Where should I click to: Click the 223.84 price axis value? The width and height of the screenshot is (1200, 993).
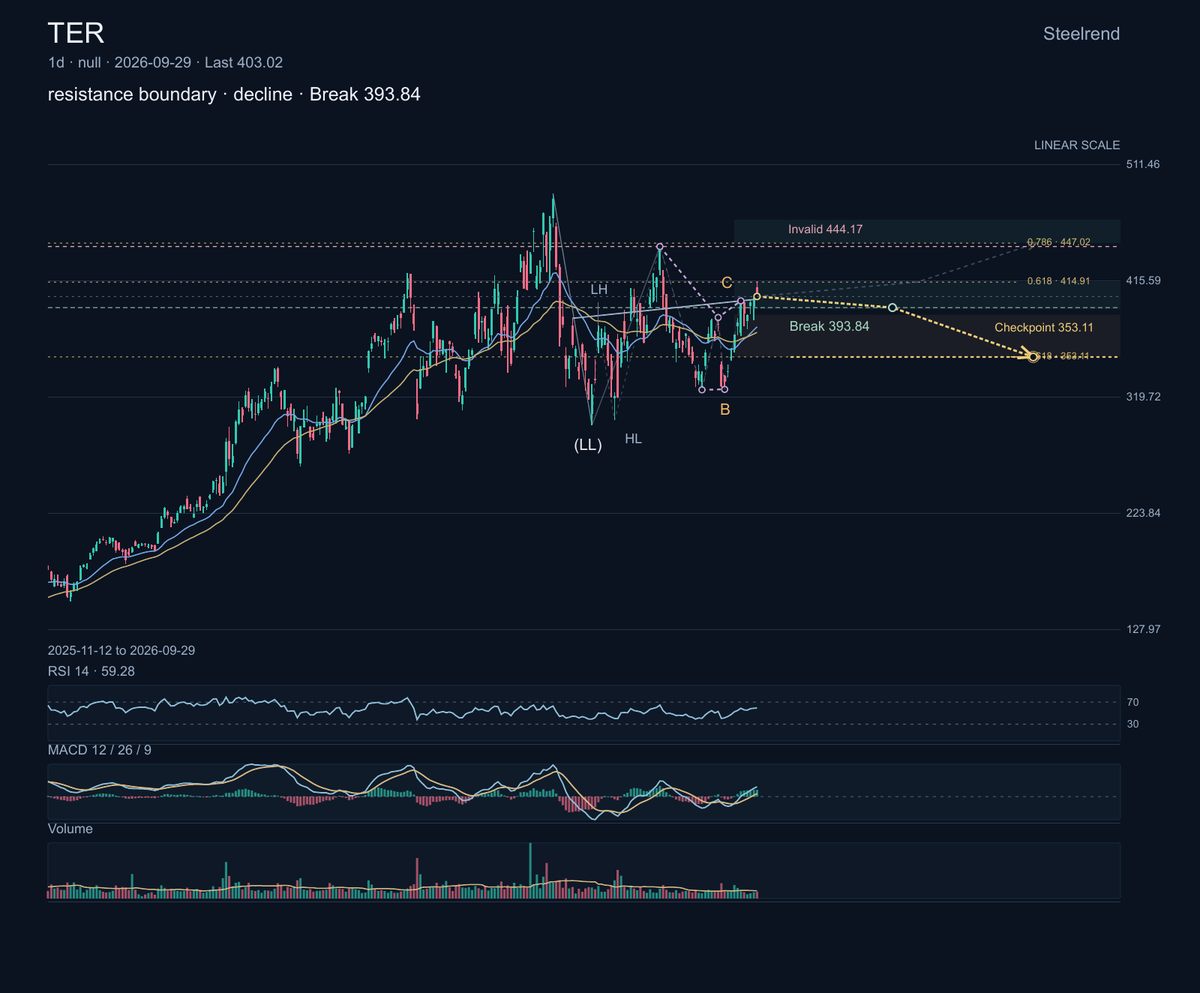1145,513
